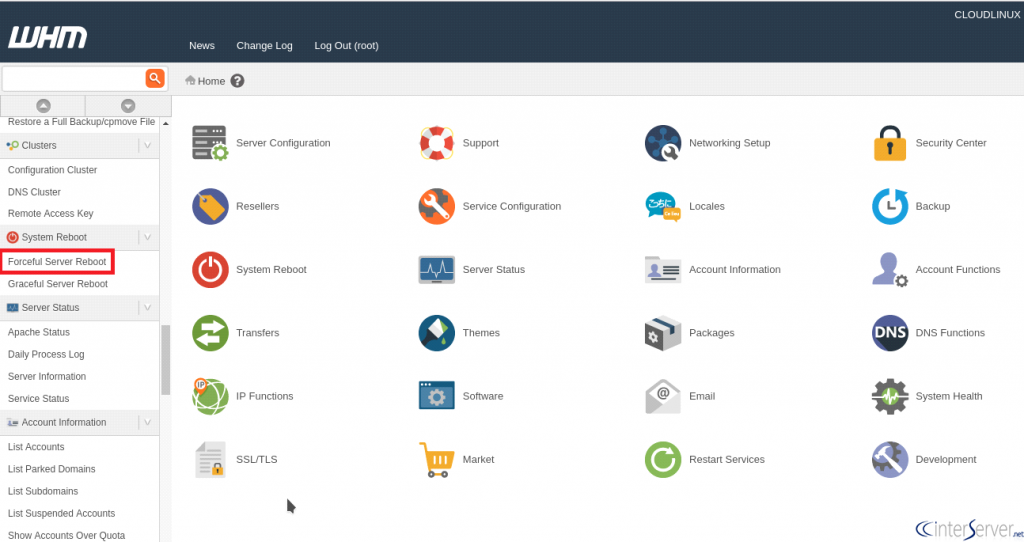Open Restore a Full Backup/cpmove File

pos(81,122)
